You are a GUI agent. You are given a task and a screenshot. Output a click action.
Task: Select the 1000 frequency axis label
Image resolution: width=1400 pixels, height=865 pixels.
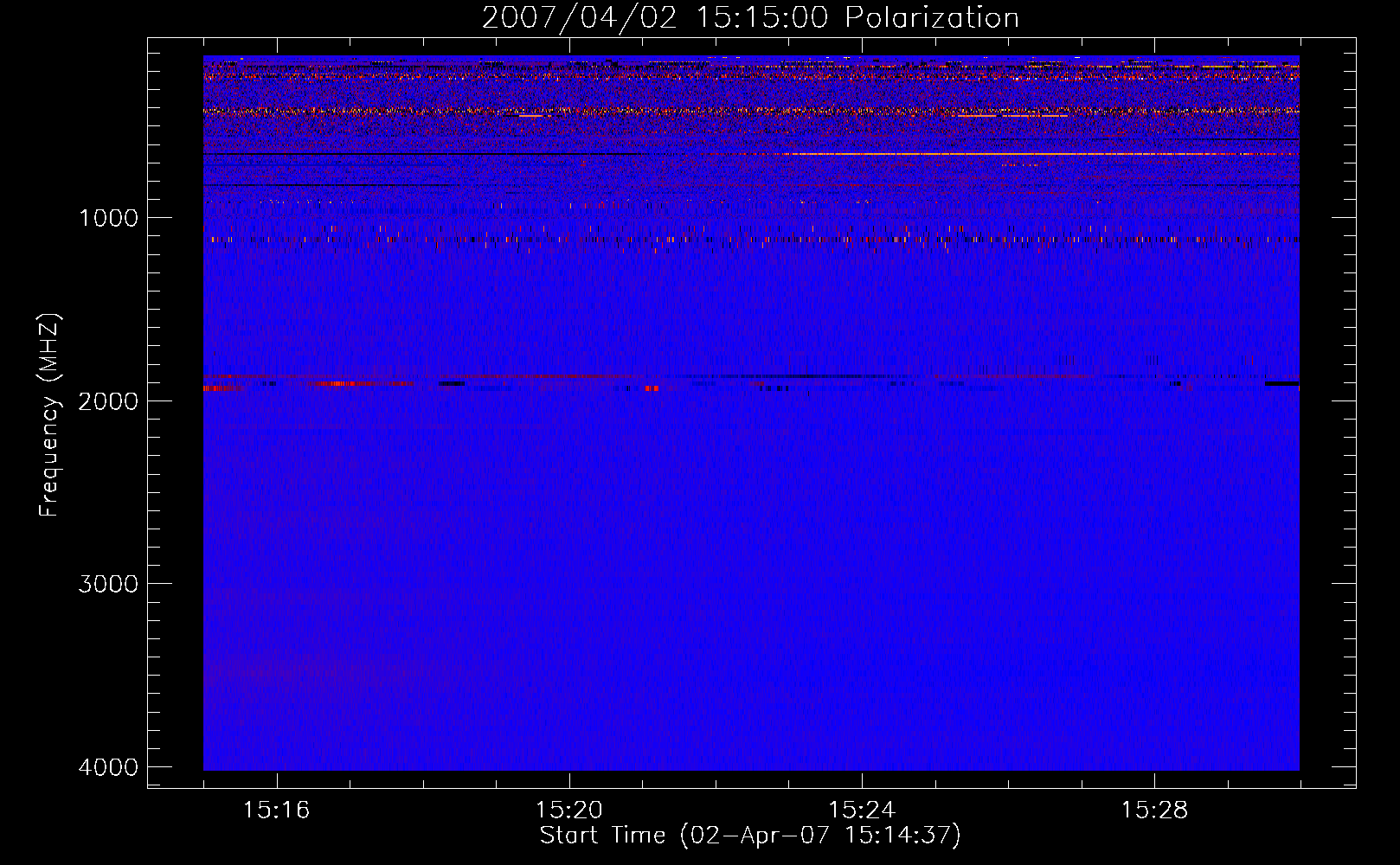[108, 218]
